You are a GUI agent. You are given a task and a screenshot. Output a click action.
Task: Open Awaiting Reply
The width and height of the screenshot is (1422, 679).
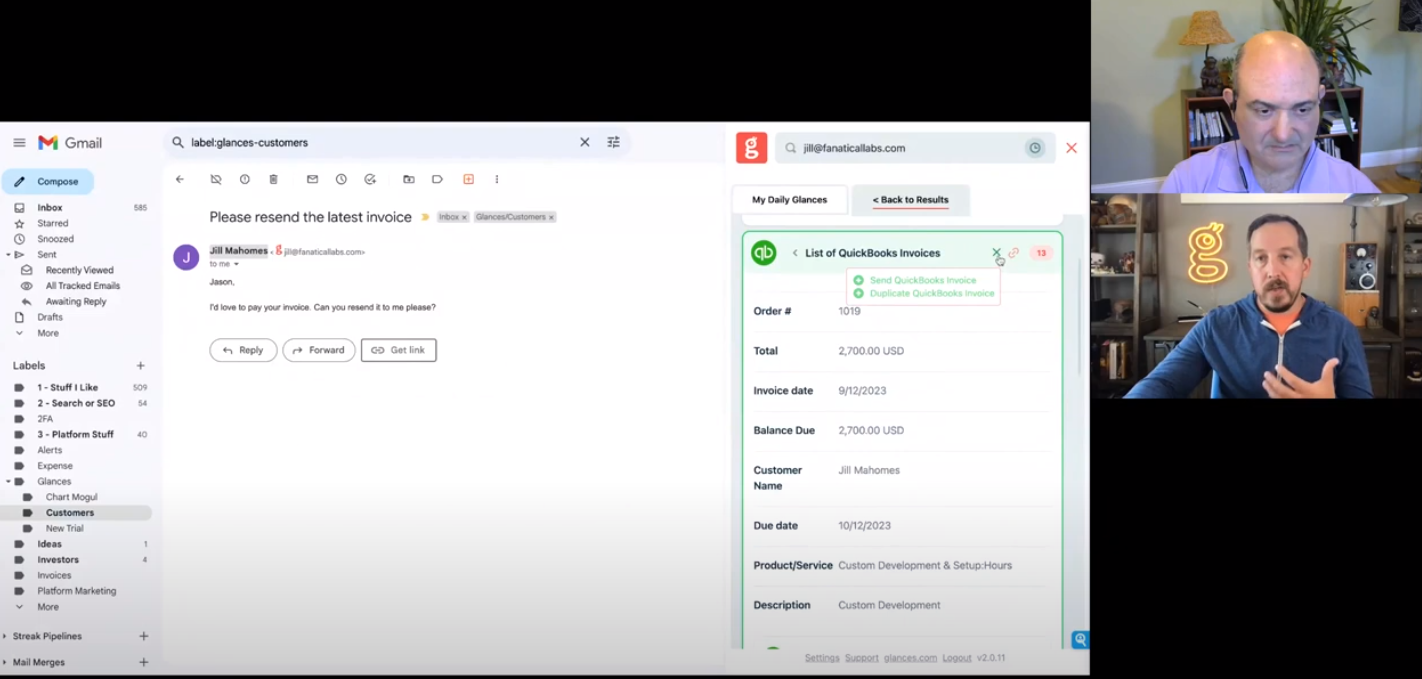(76, 301)
